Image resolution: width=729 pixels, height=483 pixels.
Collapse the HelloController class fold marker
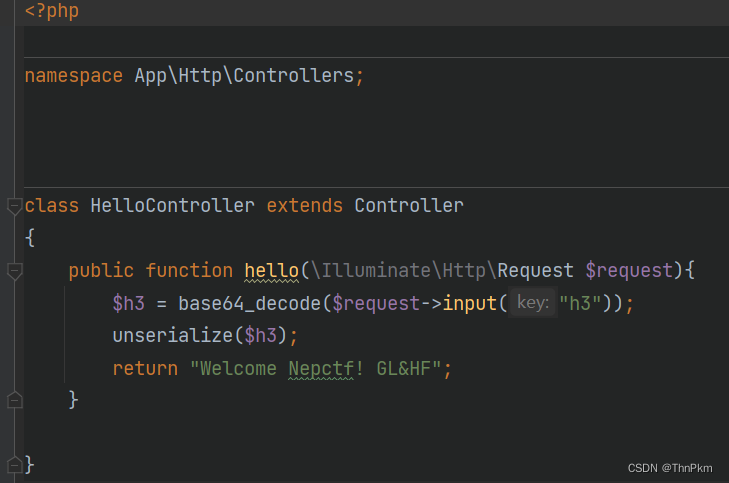(14, 206)
